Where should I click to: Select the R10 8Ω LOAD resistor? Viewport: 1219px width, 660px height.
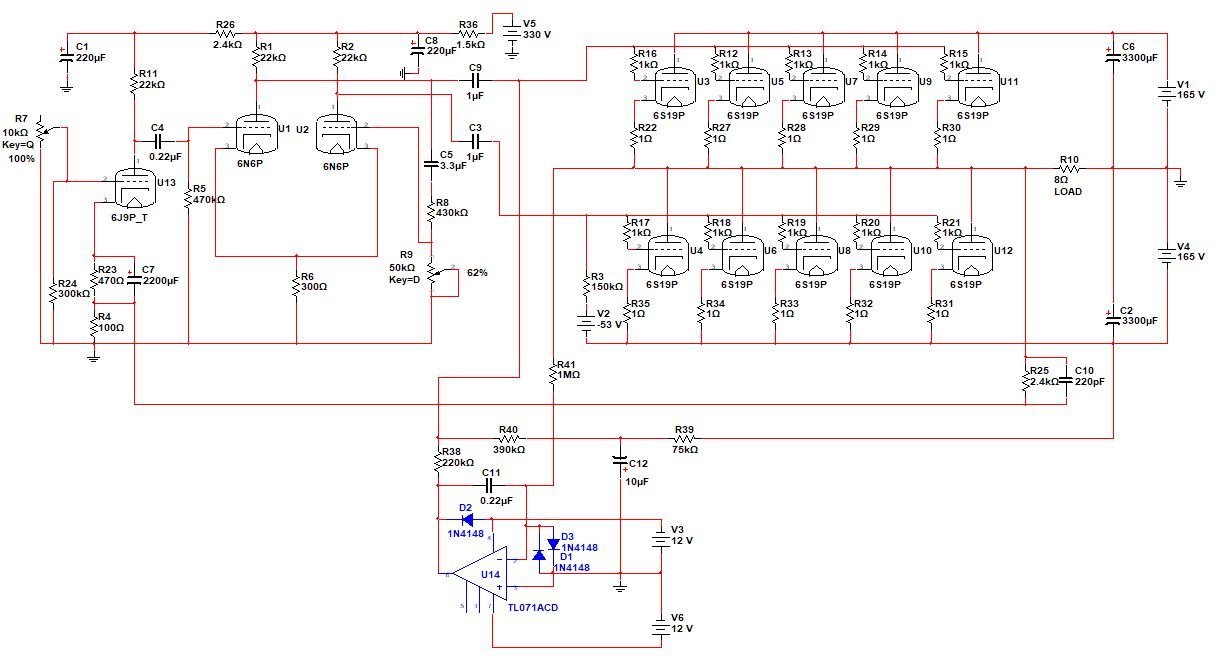point(1070,169)
